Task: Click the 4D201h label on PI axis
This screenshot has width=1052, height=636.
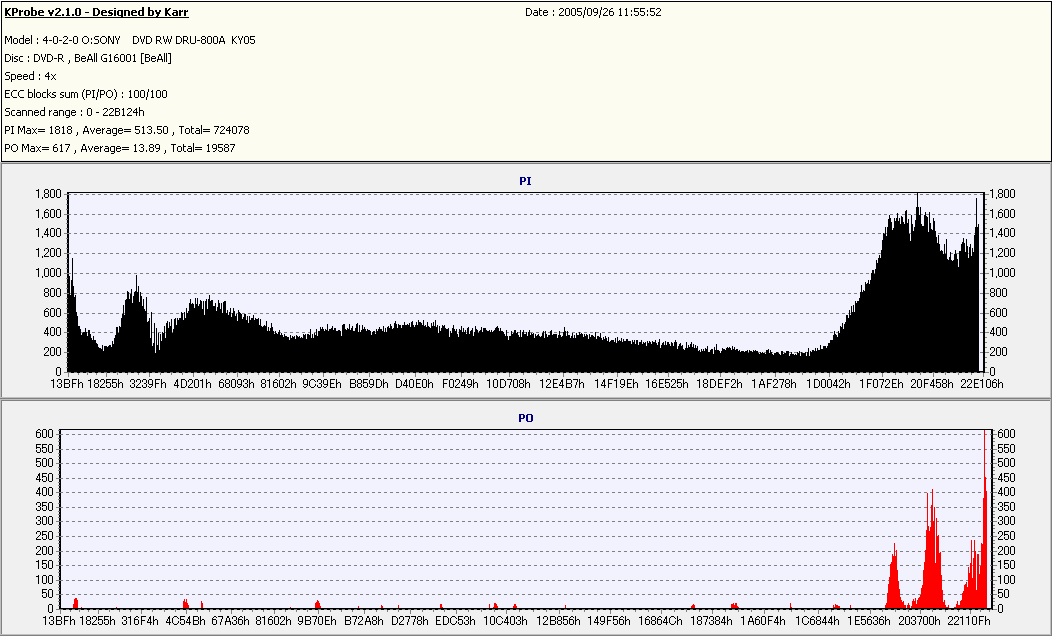Action: (193, 384)
